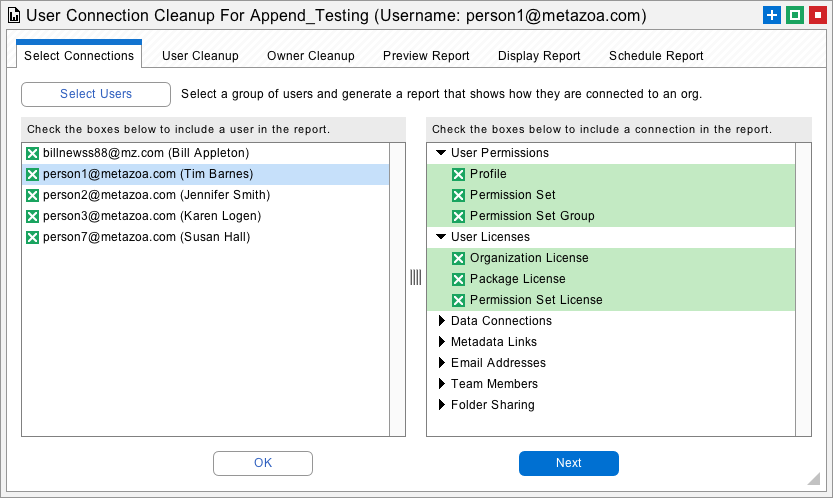
Task: Click the users list vertical scrollbar
Action: [397, 290]
